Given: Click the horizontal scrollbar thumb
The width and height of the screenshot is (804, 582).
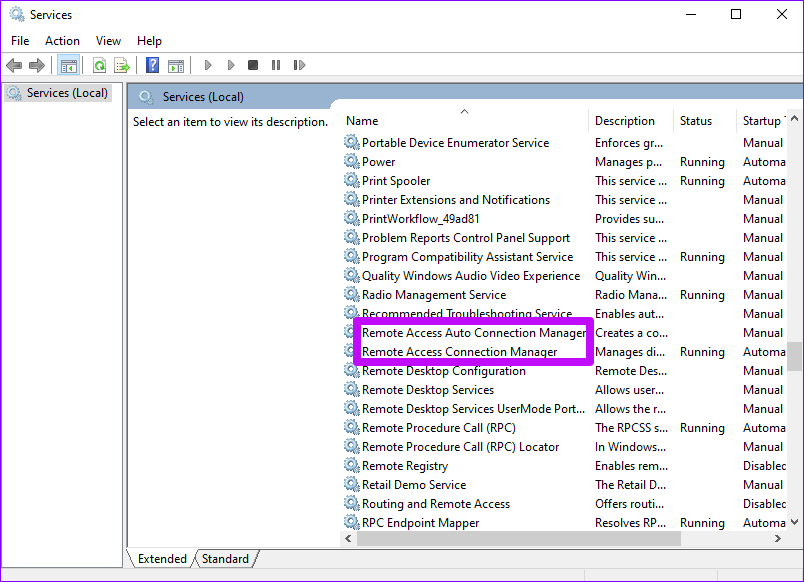Looking at the screenshot, I should point(519,538).
